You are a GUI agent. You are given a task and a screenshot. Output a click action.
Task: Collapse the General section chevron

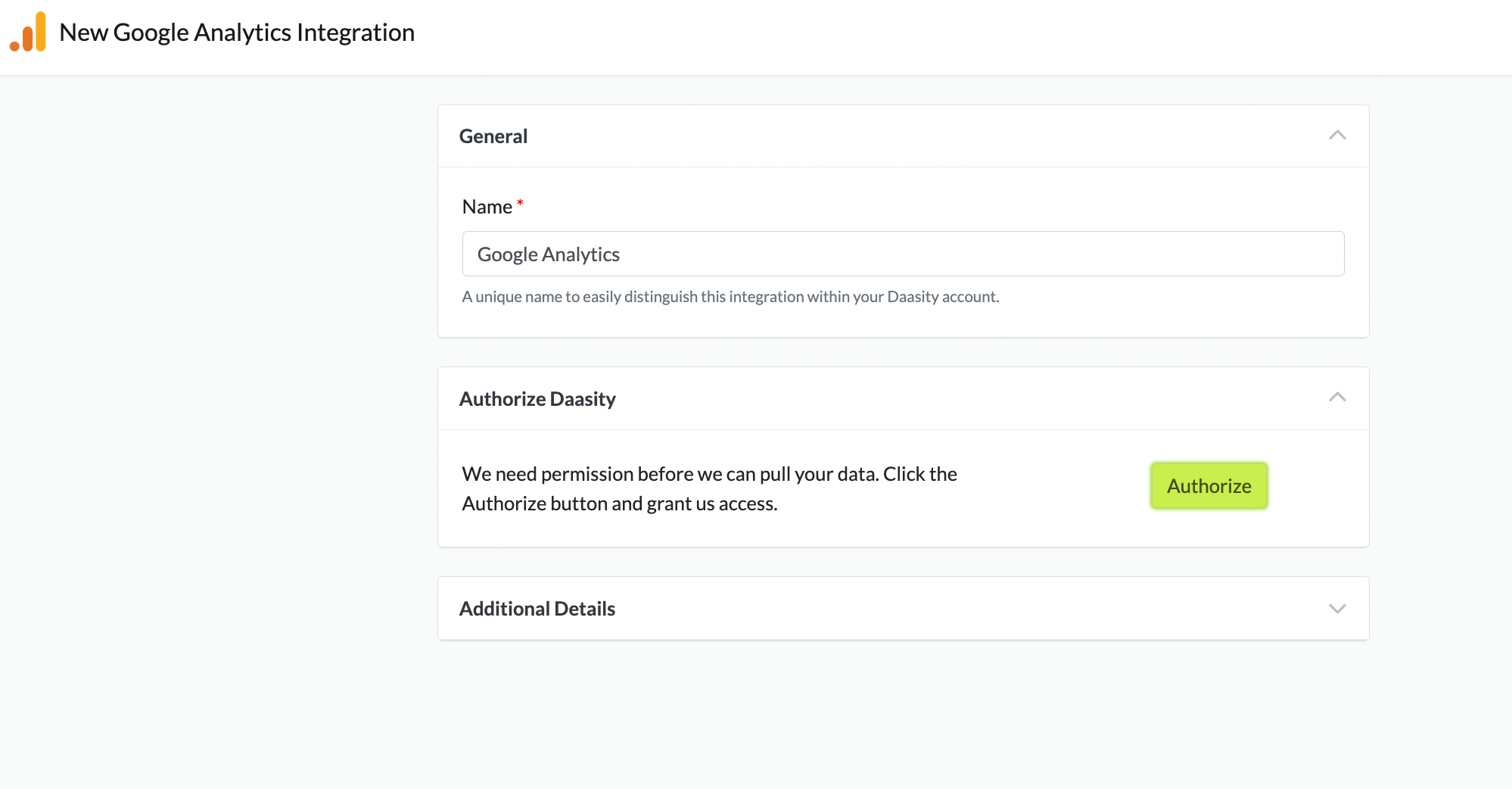pos(1337,136)
